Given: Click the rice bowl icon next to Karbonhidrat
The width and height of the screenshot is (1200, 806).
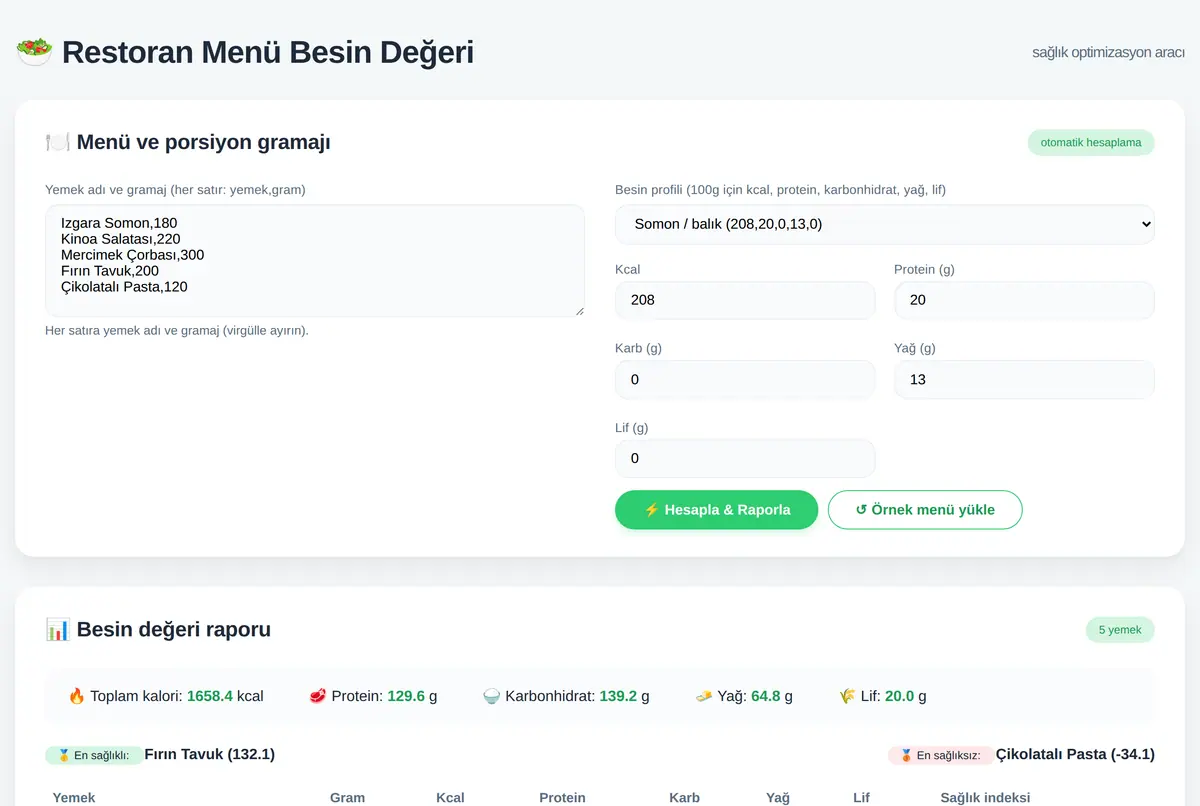Looking at the screenshot, I should click(492, 696).
